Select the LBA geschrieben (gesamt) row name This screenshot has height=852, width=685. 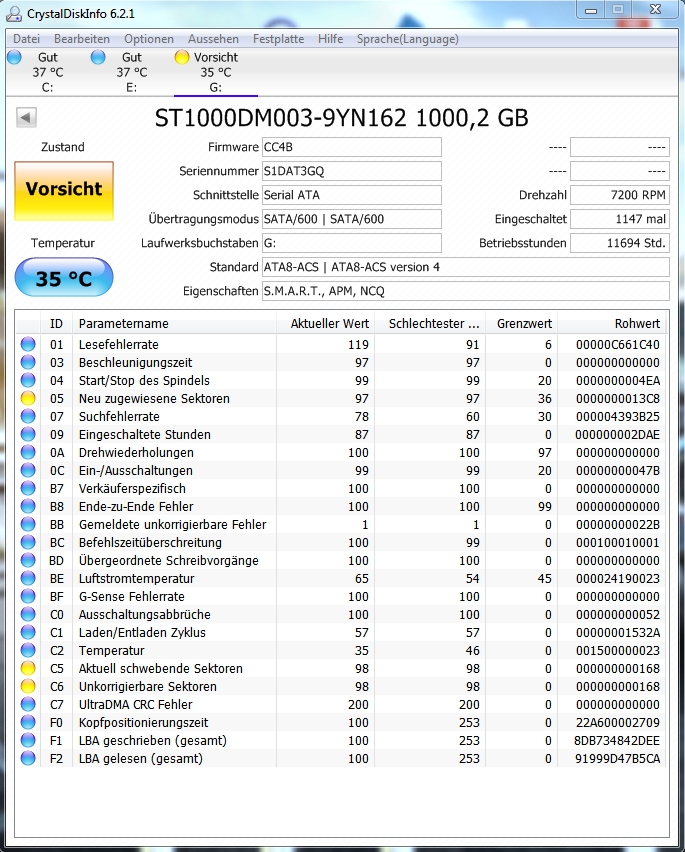click(153, 741)
